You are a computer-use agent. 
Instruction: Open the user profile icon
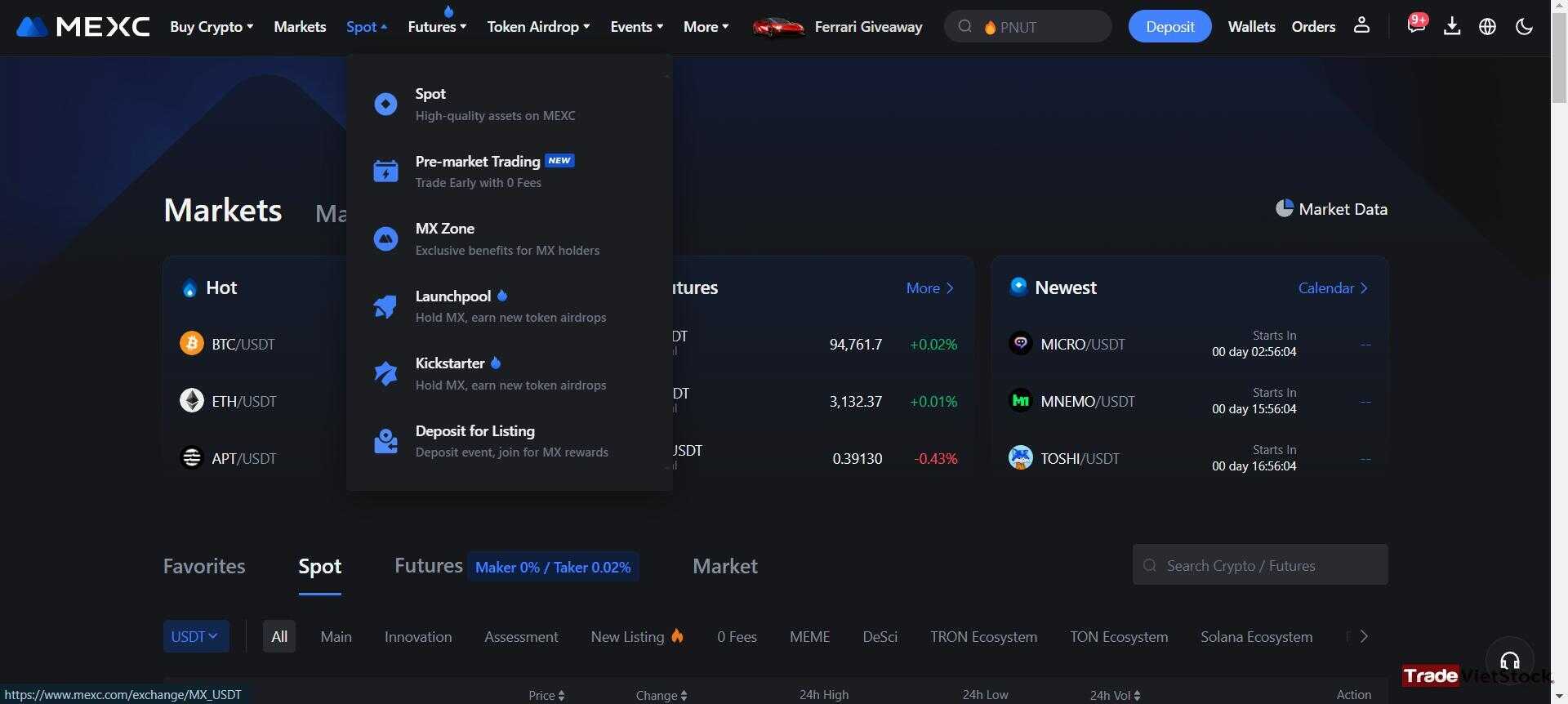click(x=1361, y=26)
